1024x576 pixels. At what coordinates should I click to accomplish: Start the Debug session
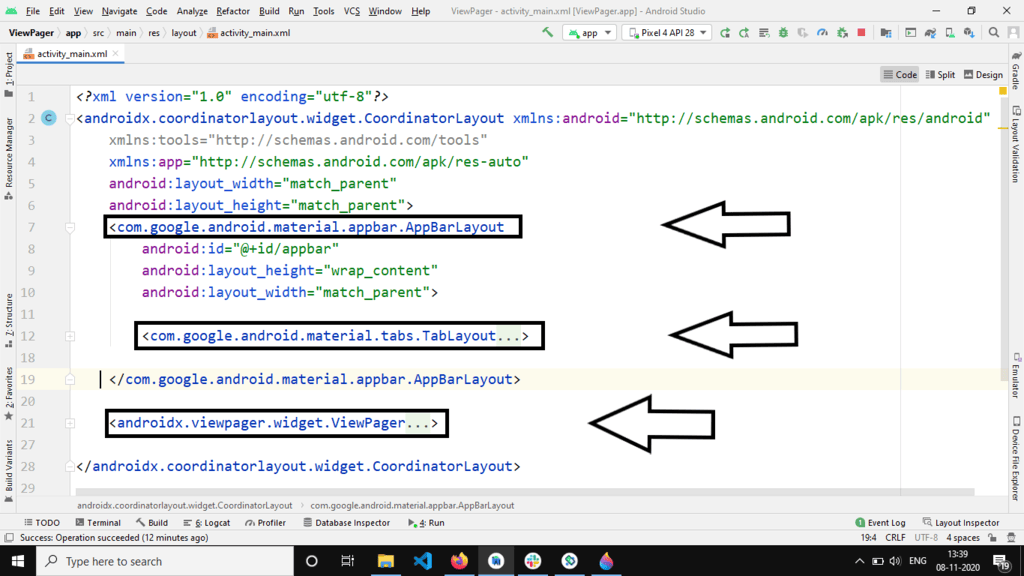(782, 32)
